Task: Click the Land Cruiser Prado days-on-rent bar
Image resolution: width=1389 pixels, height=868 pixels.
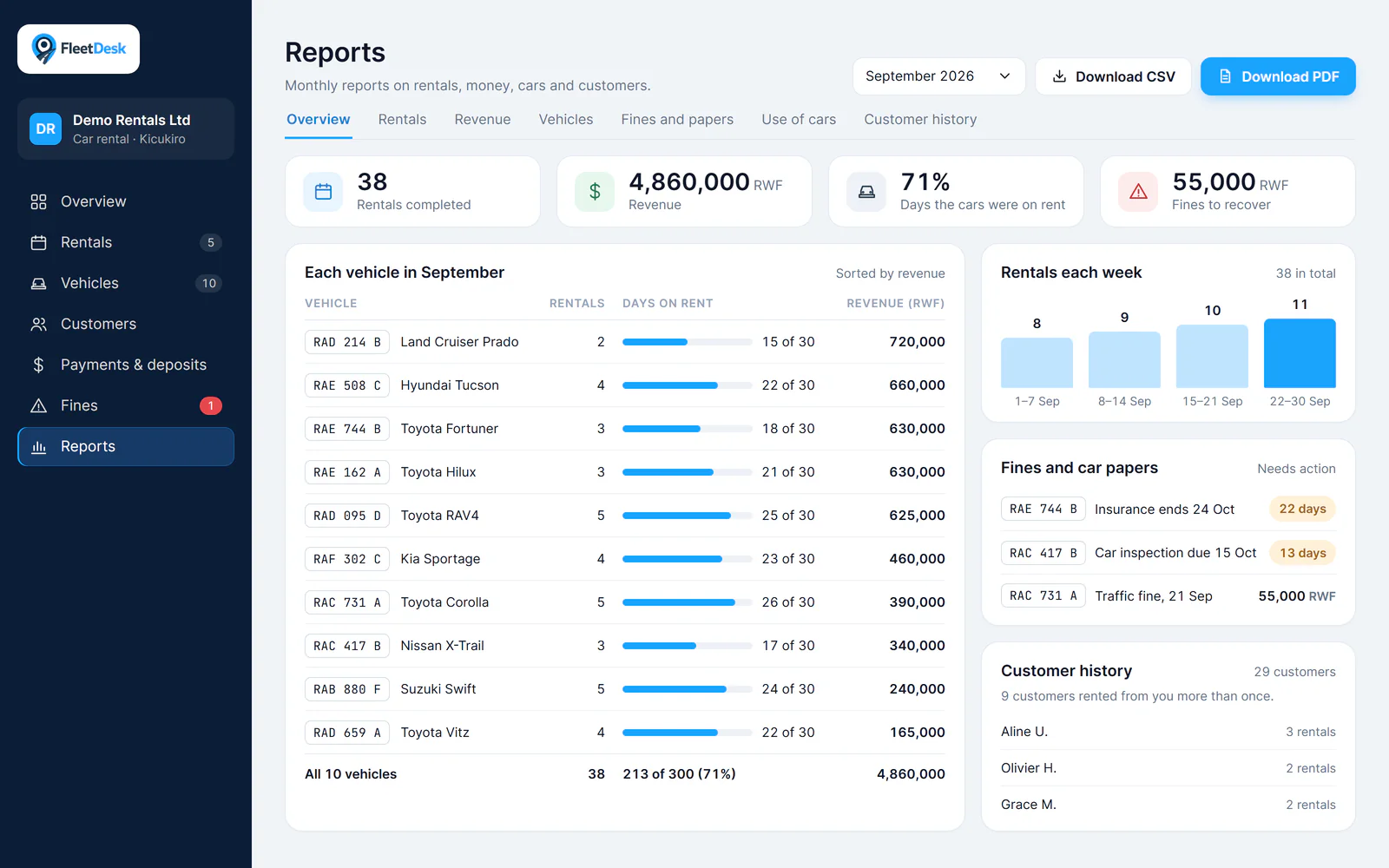Action: point(688,342)
